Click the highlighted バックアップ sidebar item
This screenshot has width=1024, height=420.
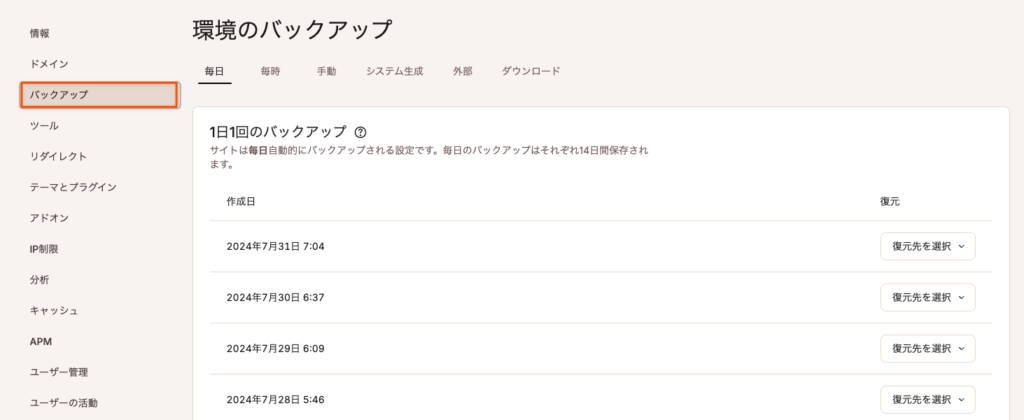pyautogui.click(x=98, y=95)
